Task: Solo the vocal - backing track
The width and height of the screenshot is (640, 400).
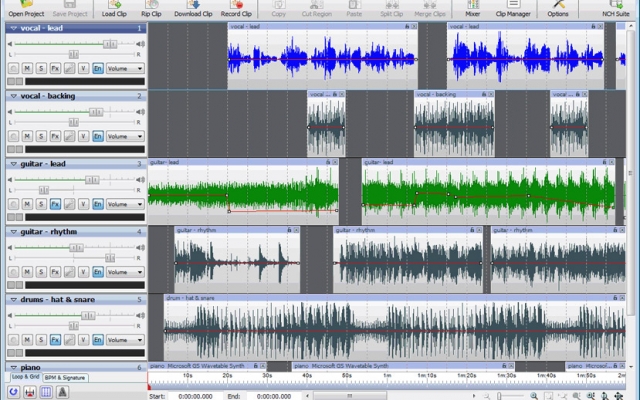Action: pyautogui.click(x=41, y=136)
